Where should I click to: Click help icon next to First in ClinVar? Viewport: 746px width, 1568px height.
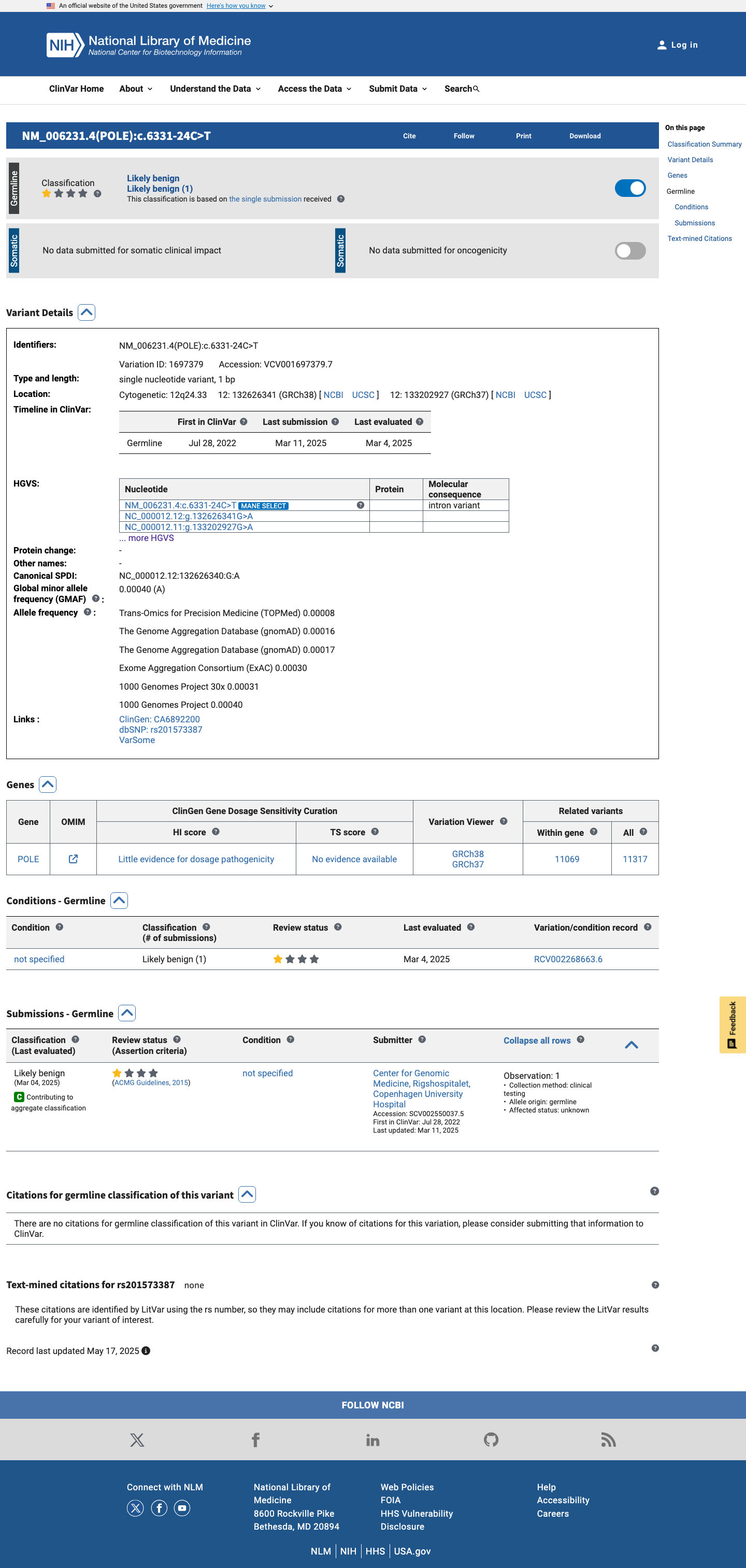click(243, 422)
